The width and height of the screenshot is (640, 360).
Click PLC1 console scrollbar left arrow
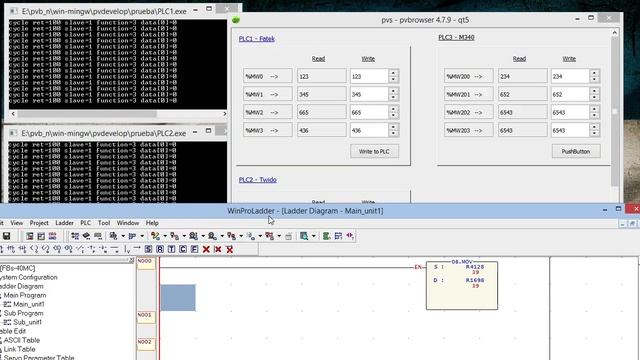(13, 114)
